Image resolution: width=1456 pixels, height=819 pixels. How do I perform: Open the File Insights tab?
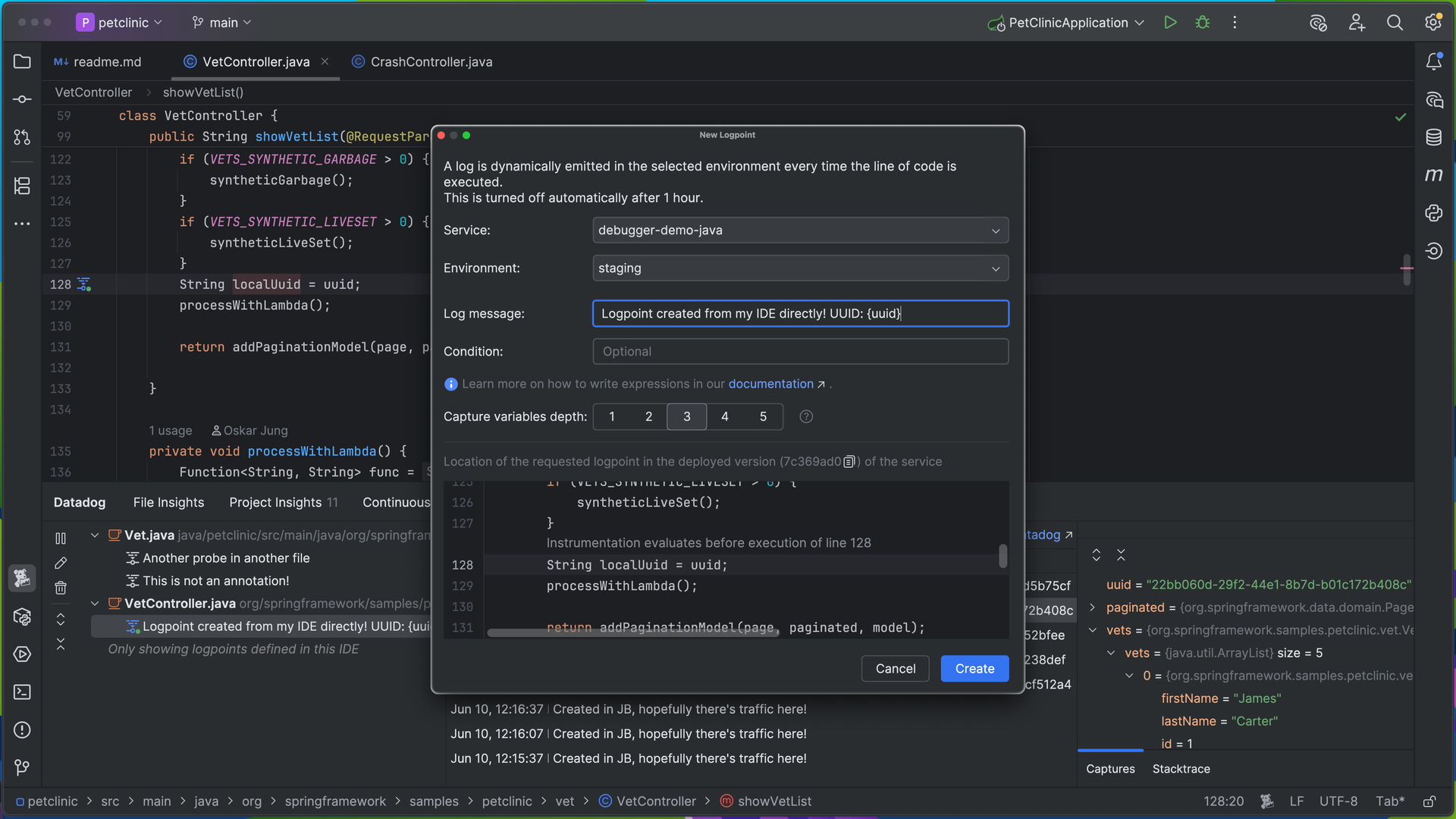168,502
